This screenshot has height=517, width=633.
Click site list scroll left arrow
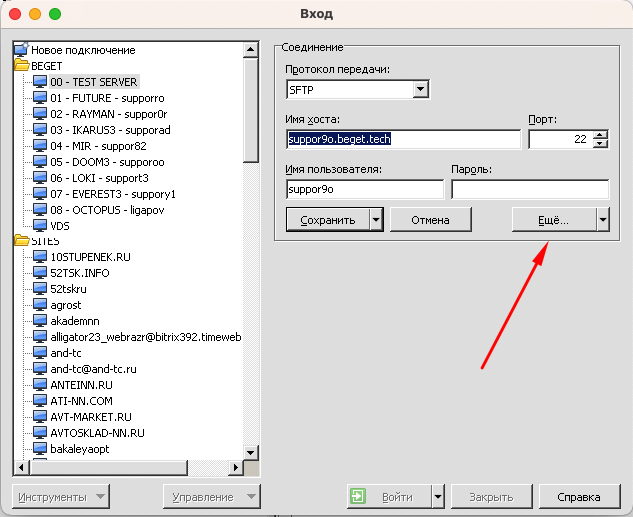click(22, 467)
